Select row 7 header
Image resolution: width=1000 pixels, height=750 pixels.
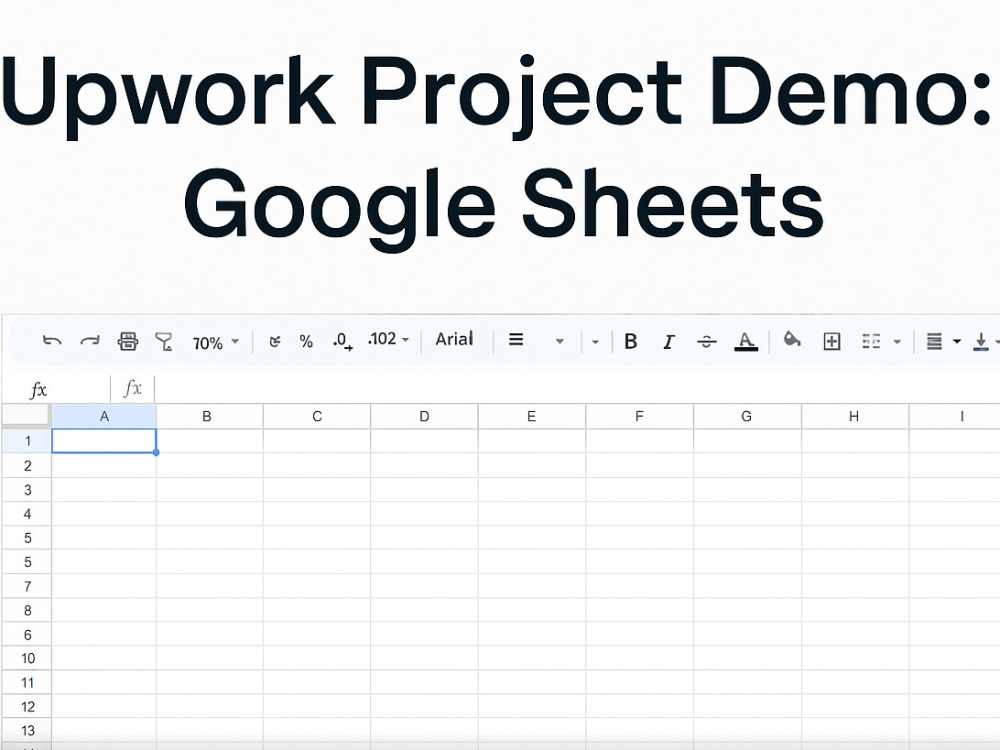coord(27,586)
